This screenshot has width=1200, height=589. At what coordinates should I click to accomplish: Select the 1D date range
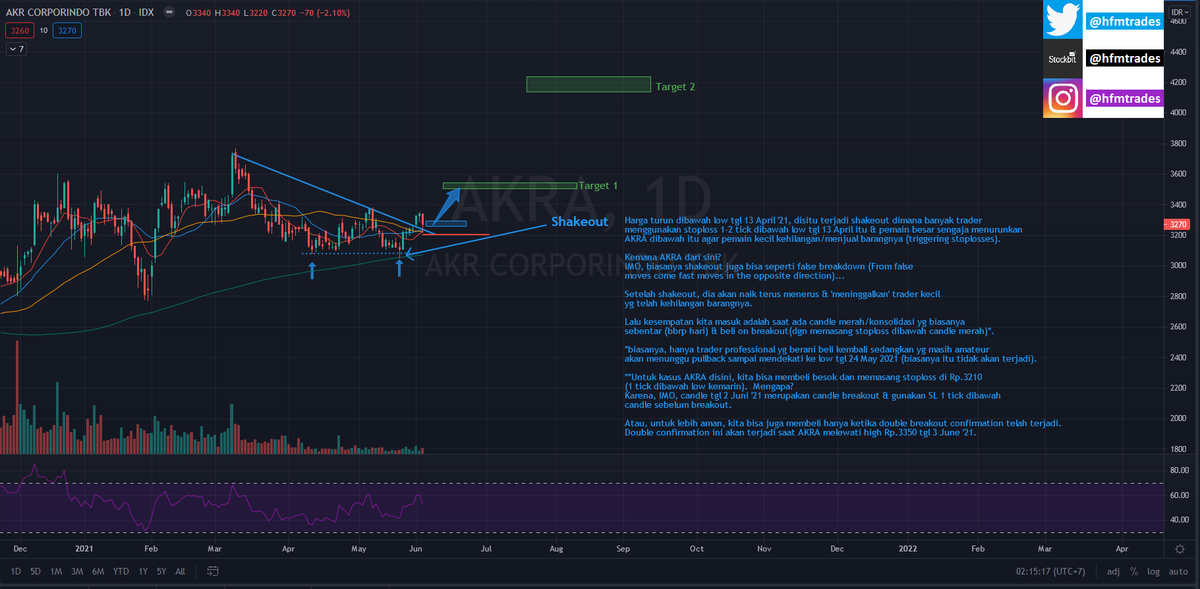[x=16, y=571]
